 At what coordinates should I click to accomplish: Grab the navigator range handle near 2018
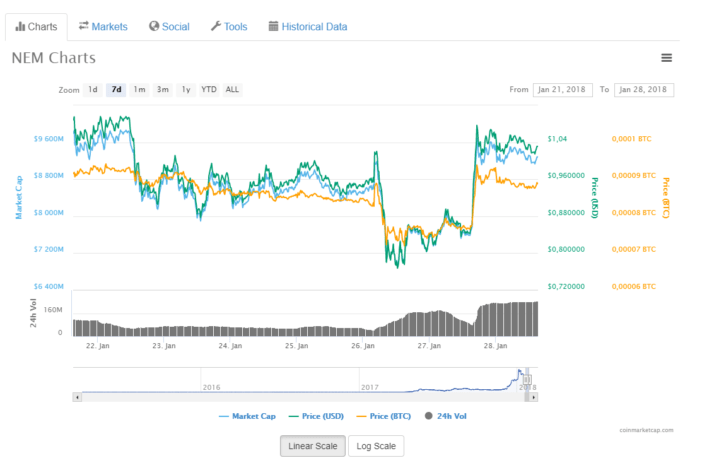[527, 380]
